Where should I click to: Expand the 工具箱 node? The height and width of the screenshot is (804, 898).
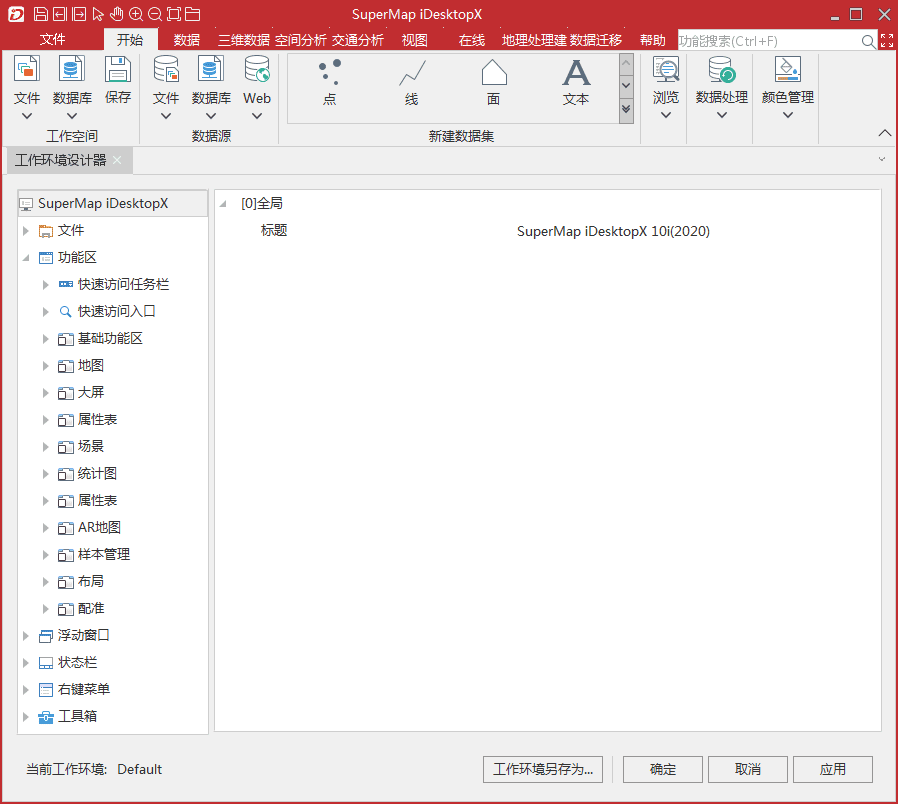point(26,717)
